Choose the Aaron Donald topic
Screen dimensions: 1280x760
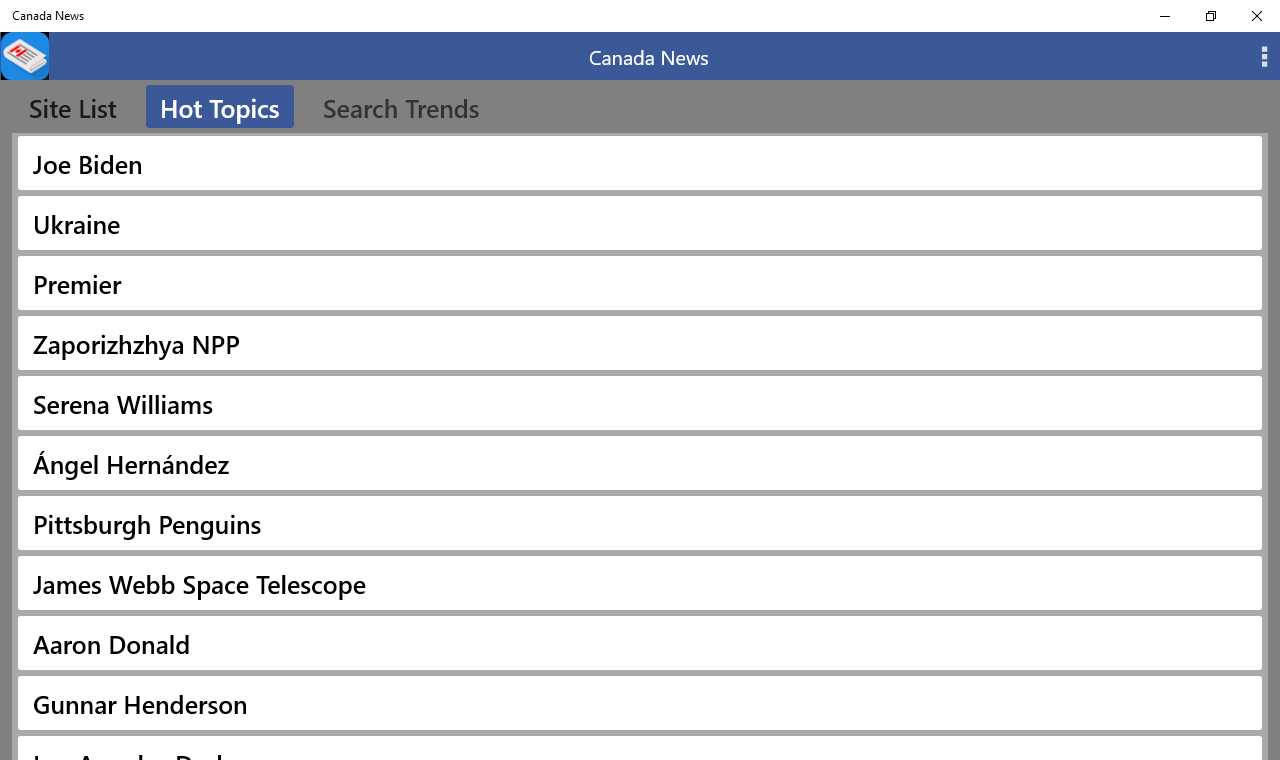pos(640,644)
